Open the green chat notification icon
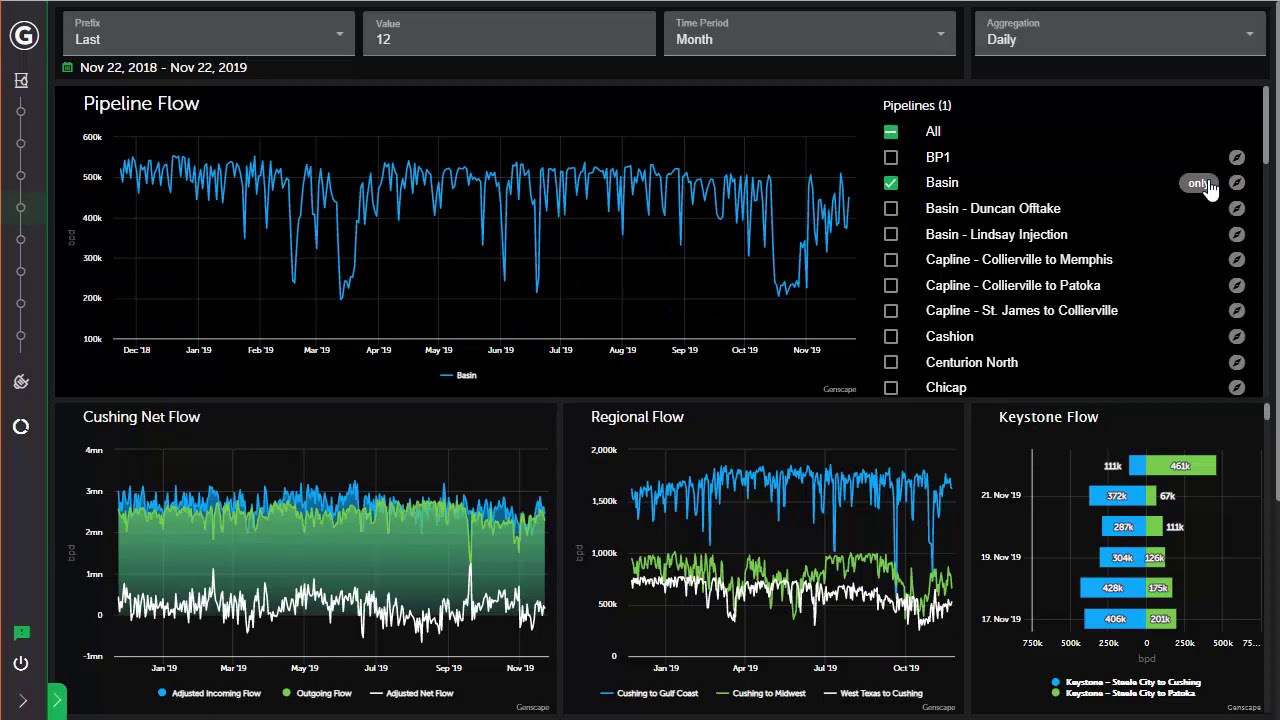The image size is (1280, 720). pos(21,633)
